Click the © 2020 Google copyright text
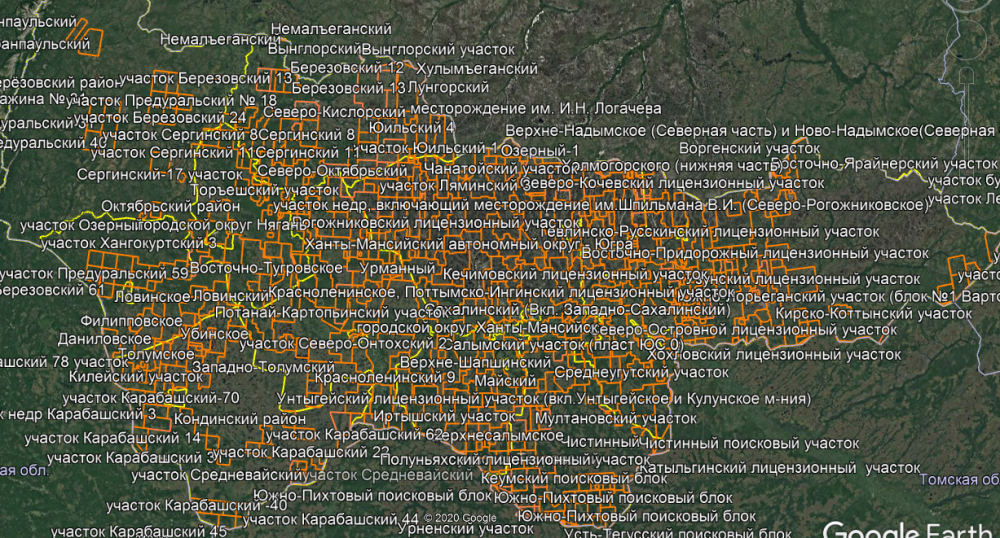This screenshot has height=538, width=1000. coord(460,517)
